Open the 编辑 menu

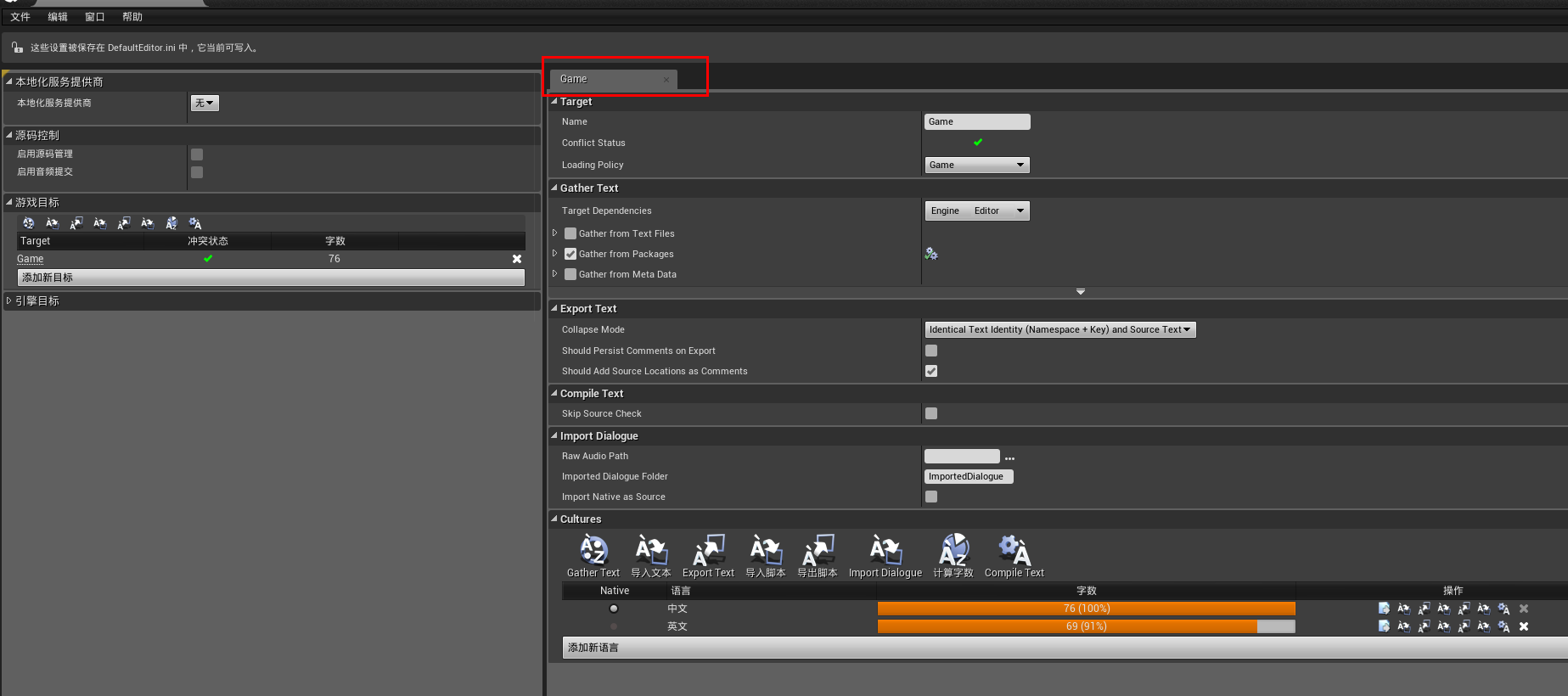click(58, 17)
